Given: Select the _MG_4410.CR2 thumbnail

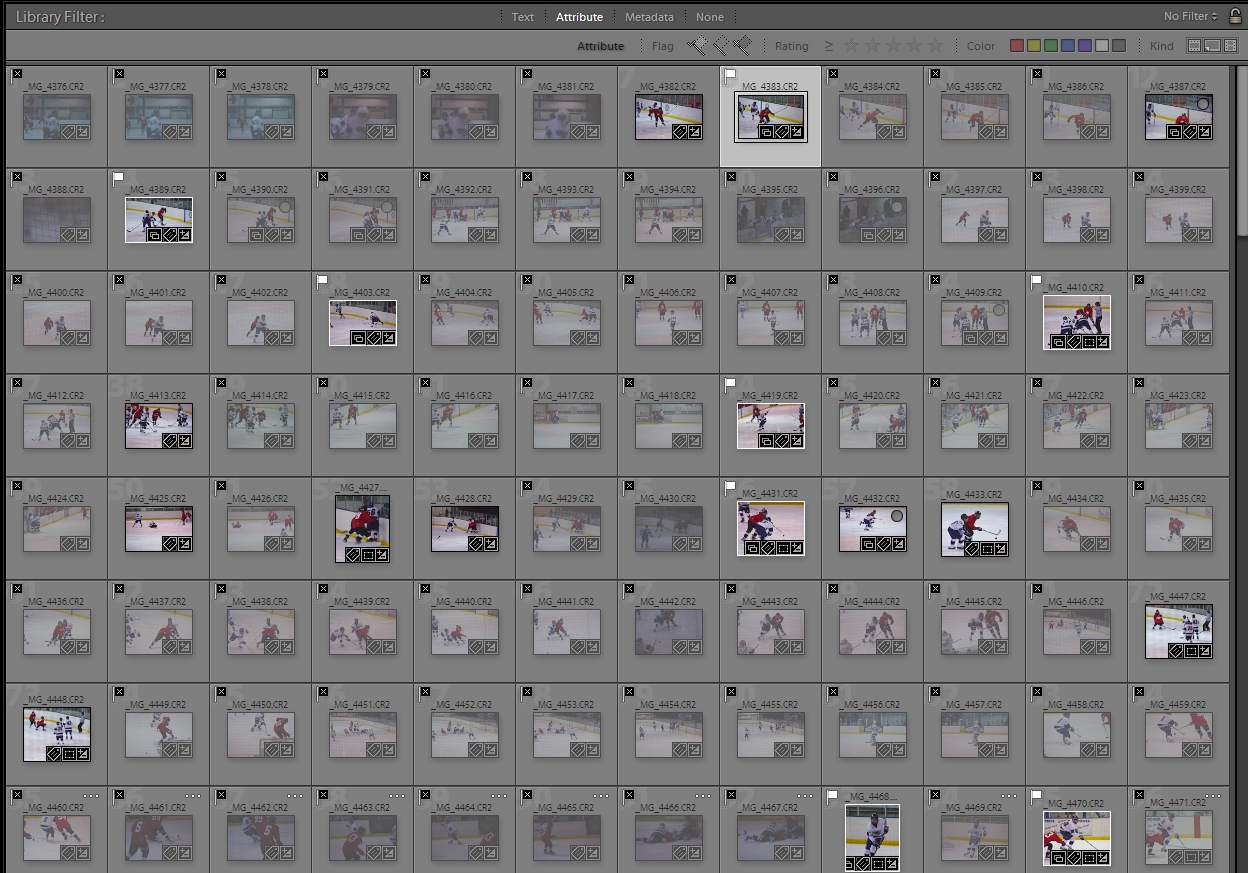Looking at the screenshot, I should (1076, 320).
